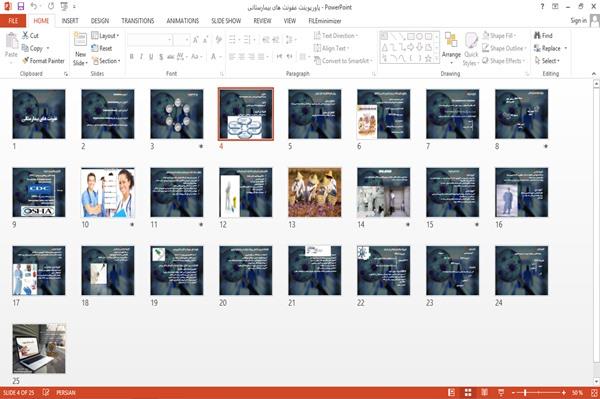Viewport: 600px width, 399px height.
Task: Open the Section dropdown menu
Action: (106, 61)
